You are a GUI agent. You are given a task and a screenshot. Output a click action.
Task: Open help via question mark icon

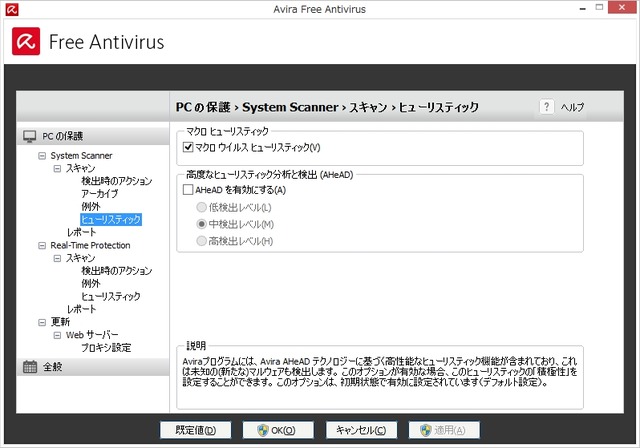[x=547, y=107]
